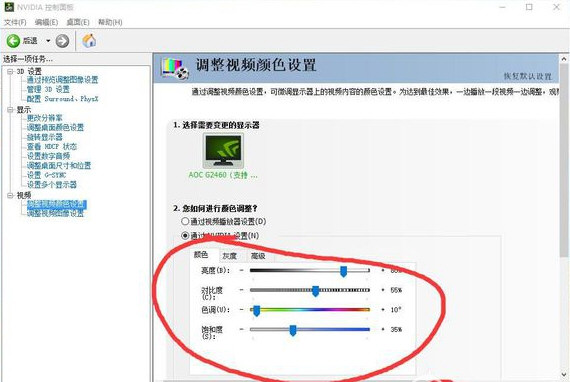Image resolution: width=570 pixels, height=382 pixels.
Task: Click the NVIDIA logo in title bar
Action: 9,7
